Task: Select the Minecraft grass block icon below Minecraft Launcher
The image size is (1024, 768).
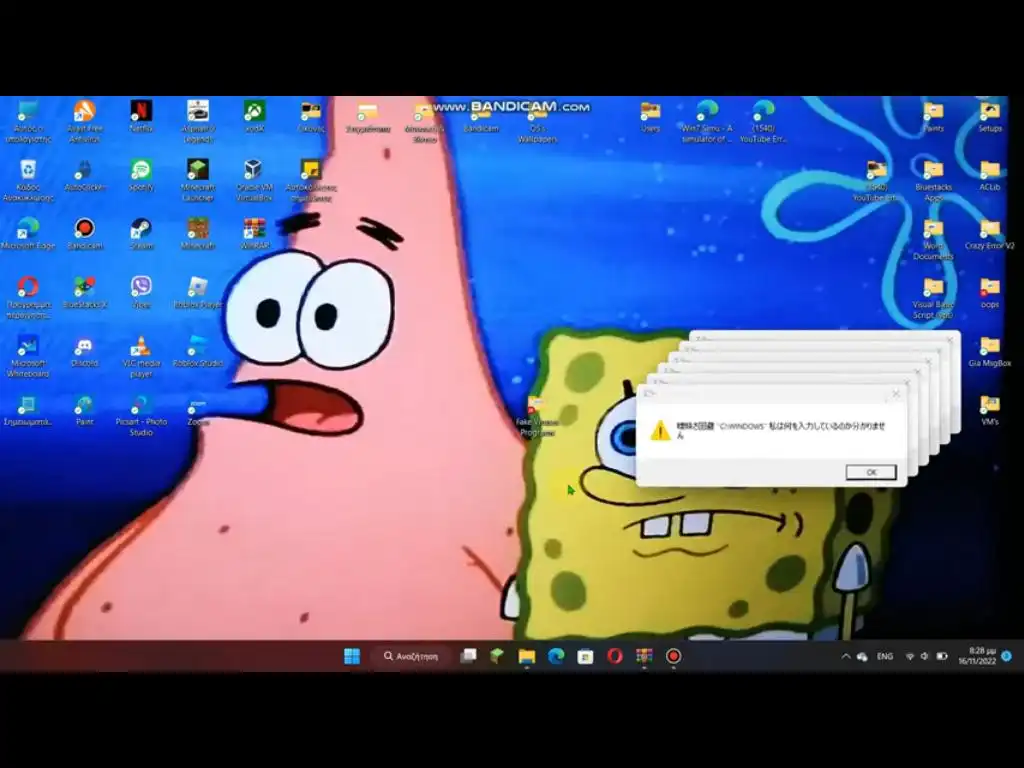Action: click(x=198, y=234)
